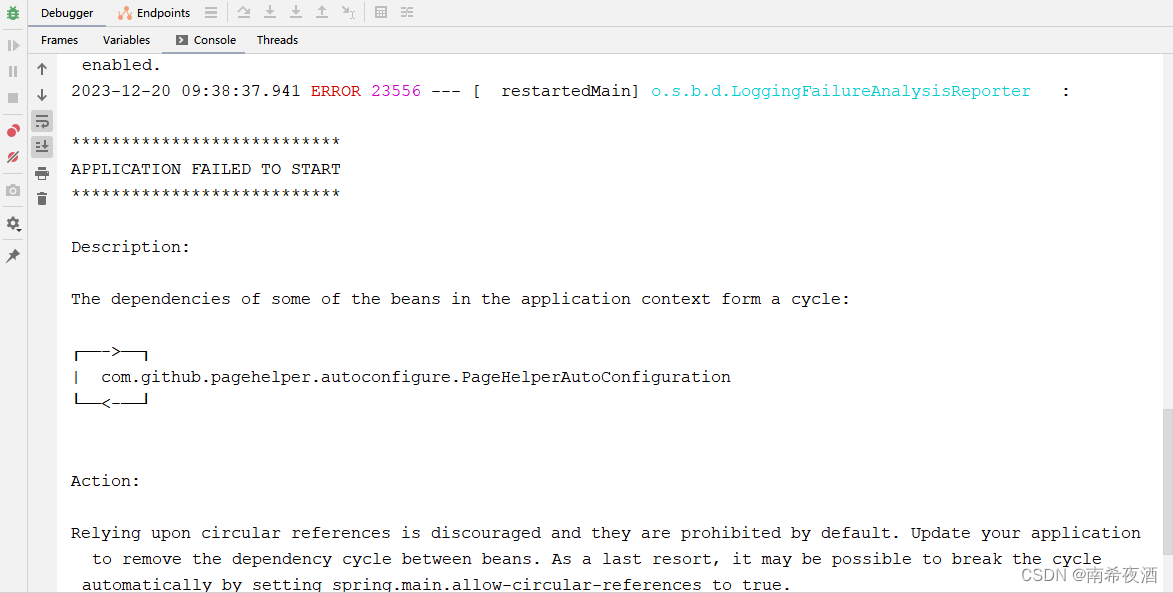Resume the paused debugger session
This screenshot has height=593, width=1173.
click(13, 44)
